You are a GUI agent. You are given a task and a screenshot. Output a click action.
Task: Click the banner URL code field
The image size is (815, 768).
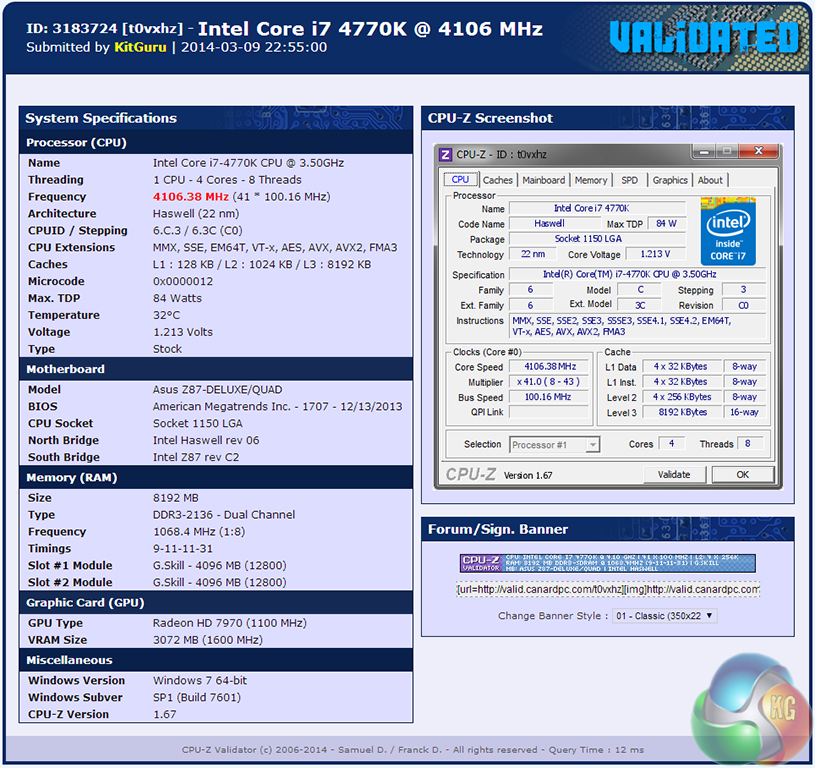pyautogui.click(x=608, y=589)
